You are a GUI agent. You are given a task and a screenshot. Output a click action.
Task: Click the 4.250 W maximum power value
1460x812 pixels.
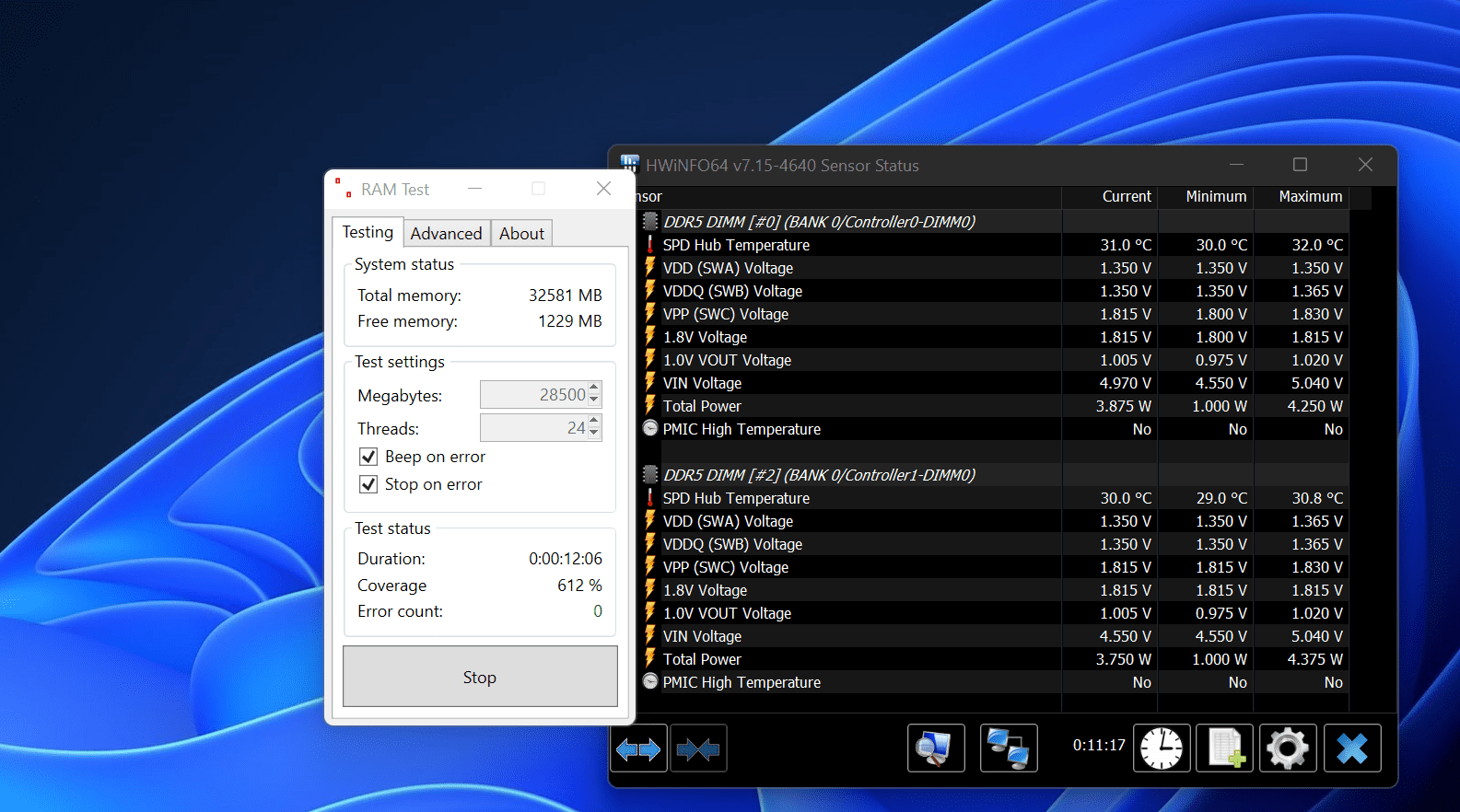[1314, 406]
